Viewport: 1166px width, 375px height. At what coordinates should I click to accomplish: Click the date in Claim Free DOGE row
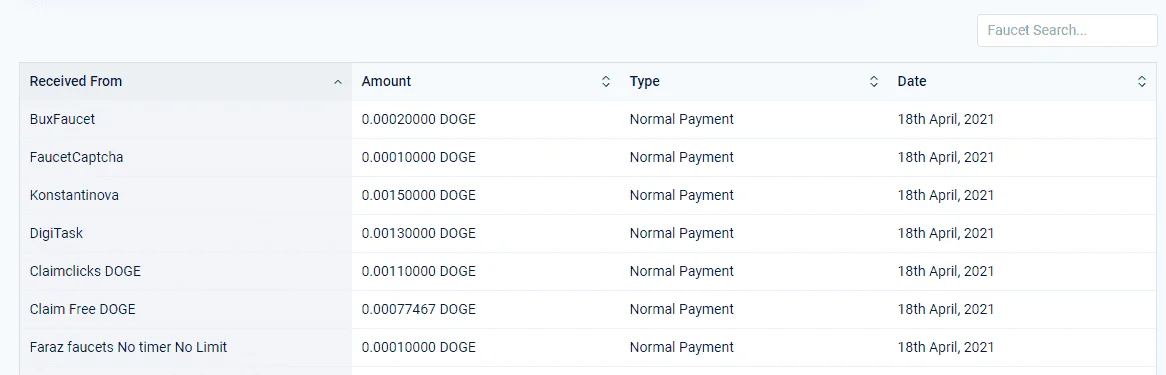pos(946,309)
